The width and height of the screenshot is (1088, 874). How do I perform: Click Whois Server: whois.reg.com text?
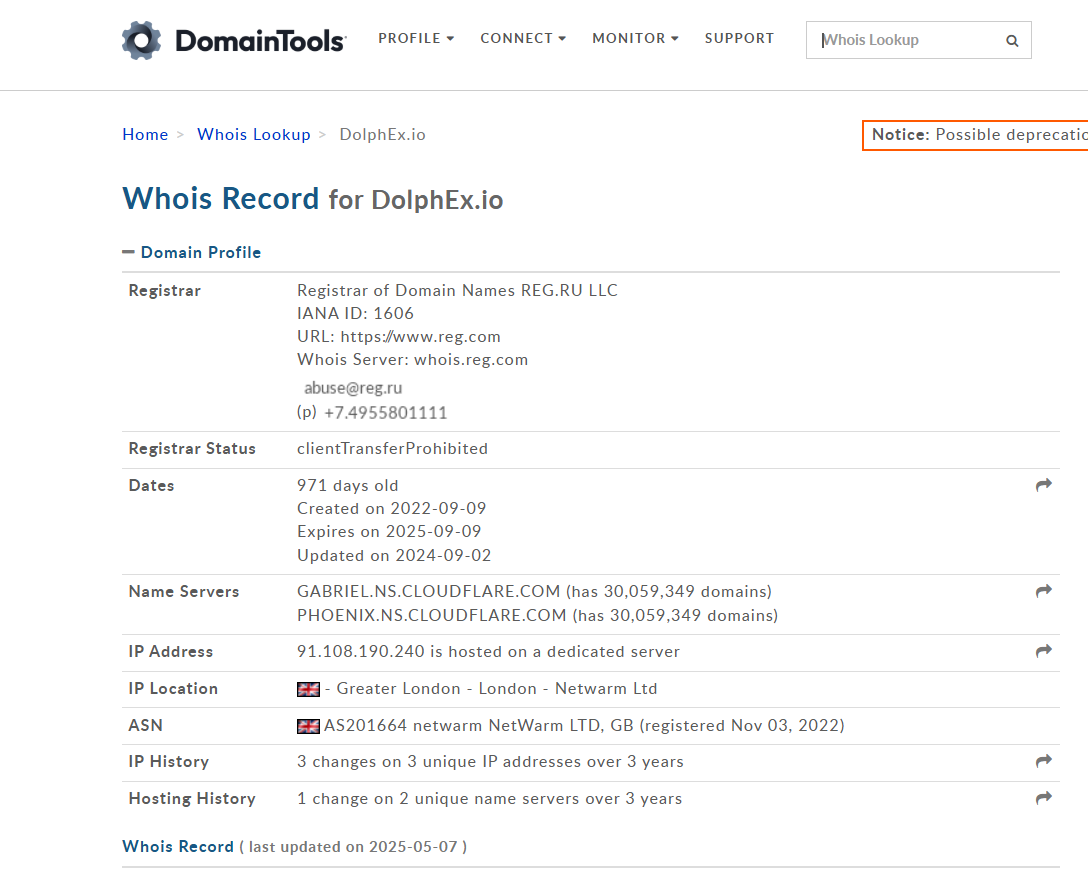[413, 359]
